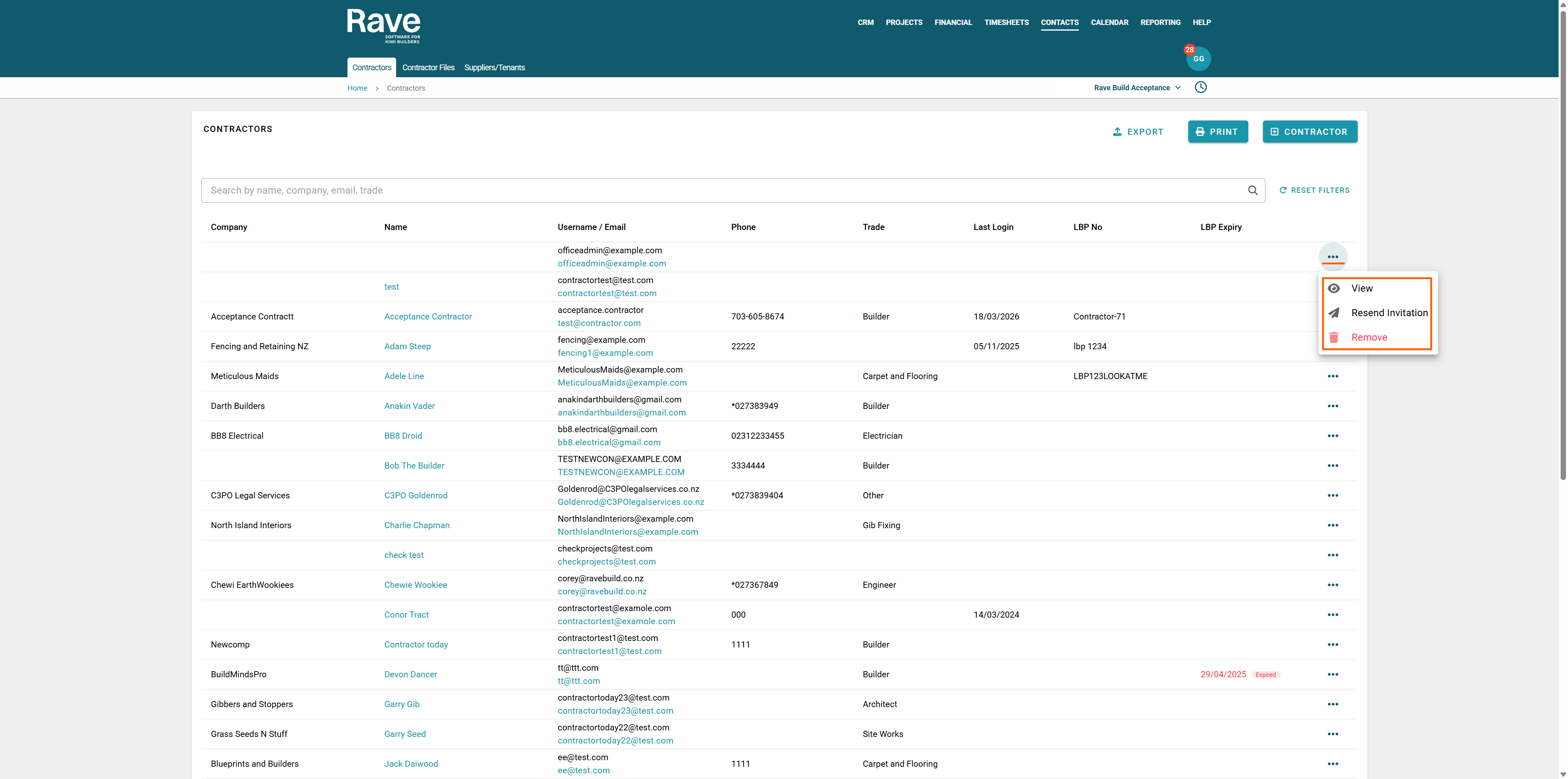Open actions menu for Adele Line row
This screenshot has height=779, width=1568.
tap(1332, 376)
